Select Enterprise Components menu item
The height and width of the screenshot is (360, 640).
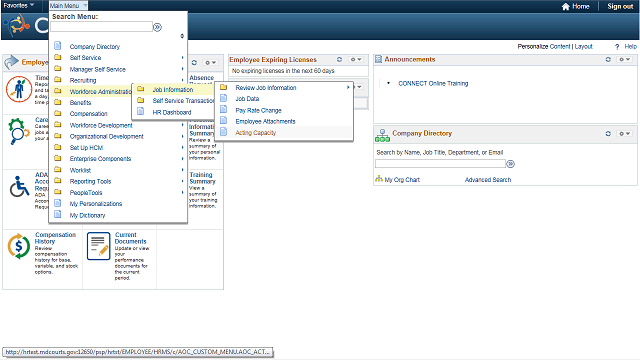click(100, 158)
